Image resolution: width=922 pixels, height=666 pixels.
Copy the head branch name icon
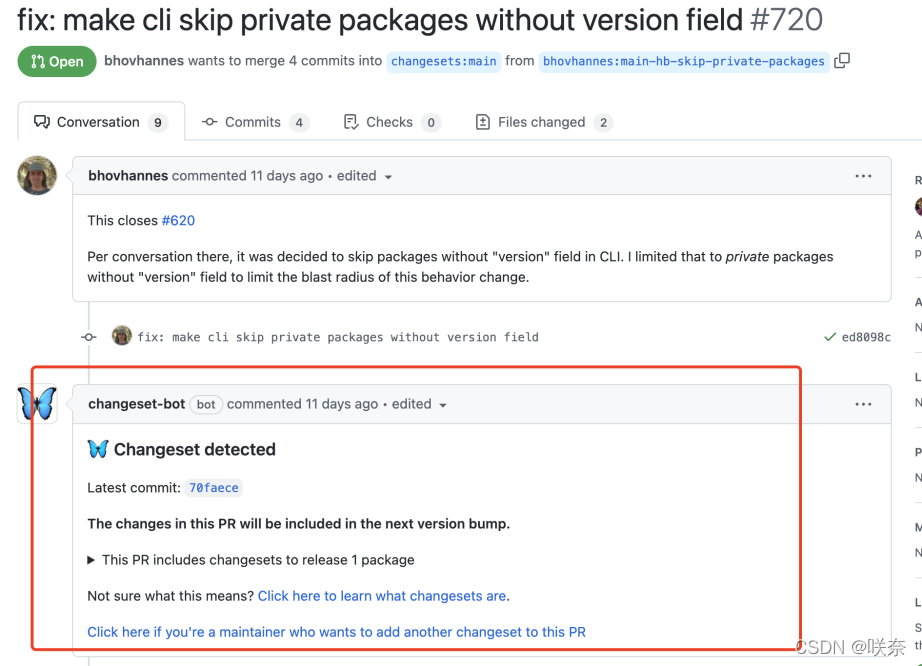coord(842,61)
